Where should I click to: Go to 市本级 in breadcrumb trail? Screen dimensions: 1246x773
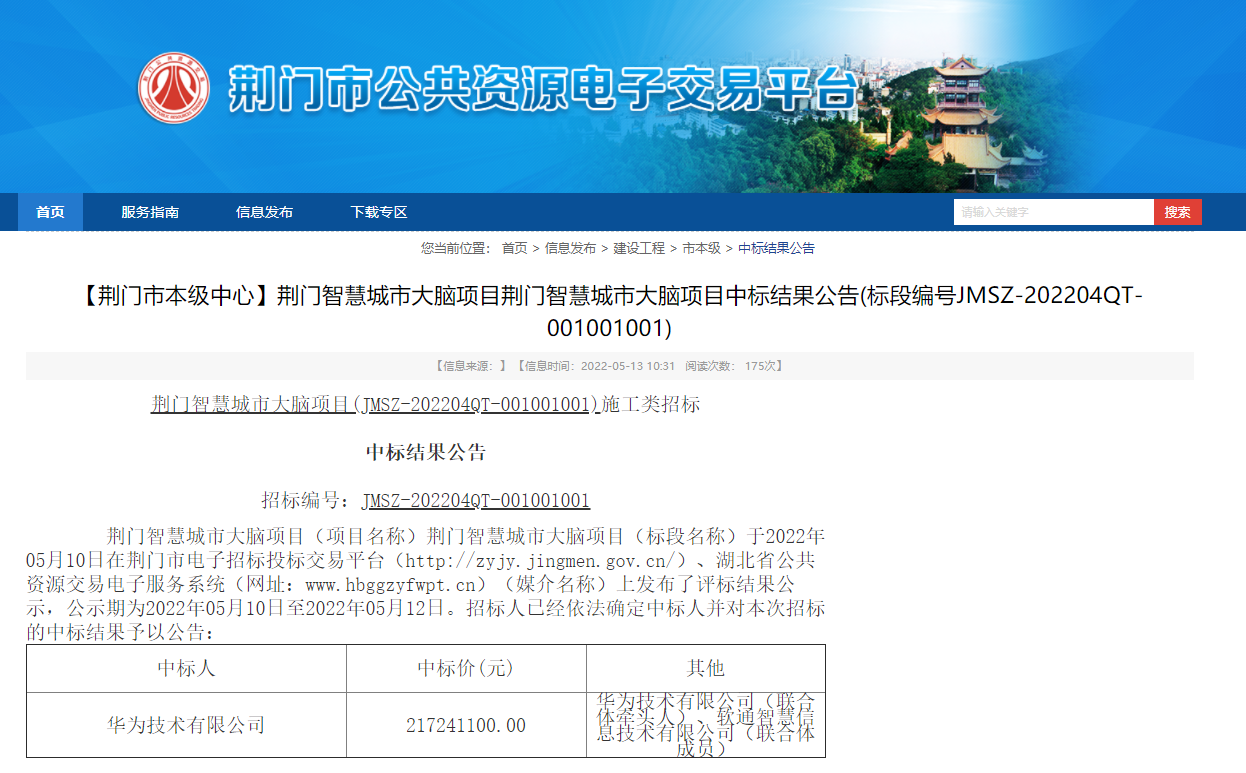701,248
